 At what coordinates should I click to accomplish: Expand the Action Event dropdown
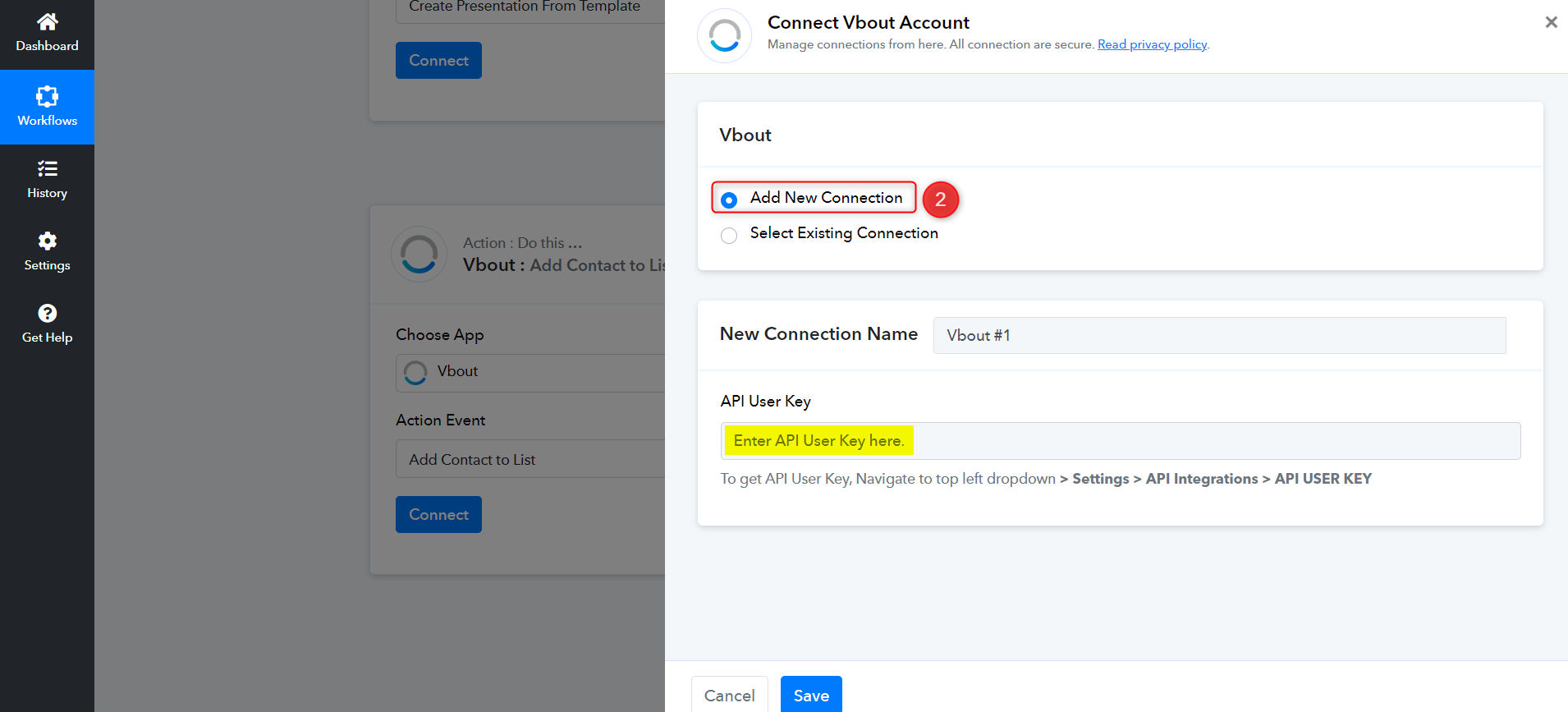[530, 460]
